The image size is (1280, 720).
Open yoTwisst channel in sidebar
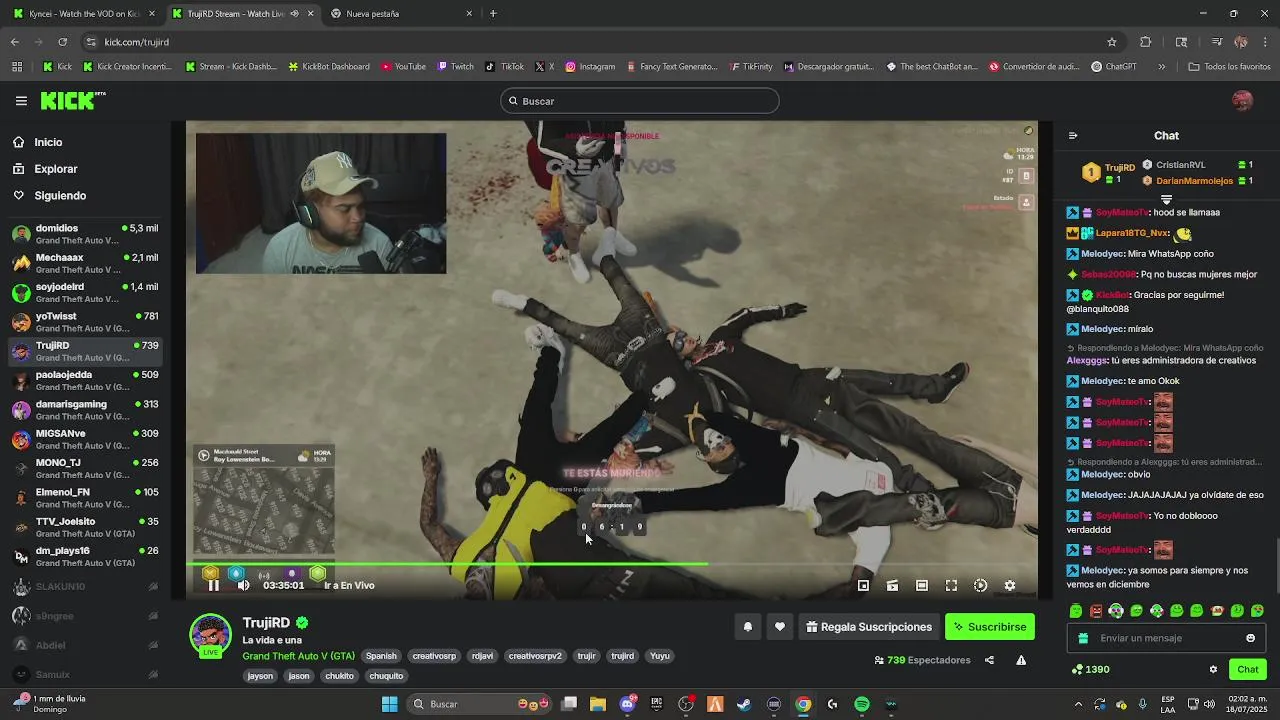(85, 322)
